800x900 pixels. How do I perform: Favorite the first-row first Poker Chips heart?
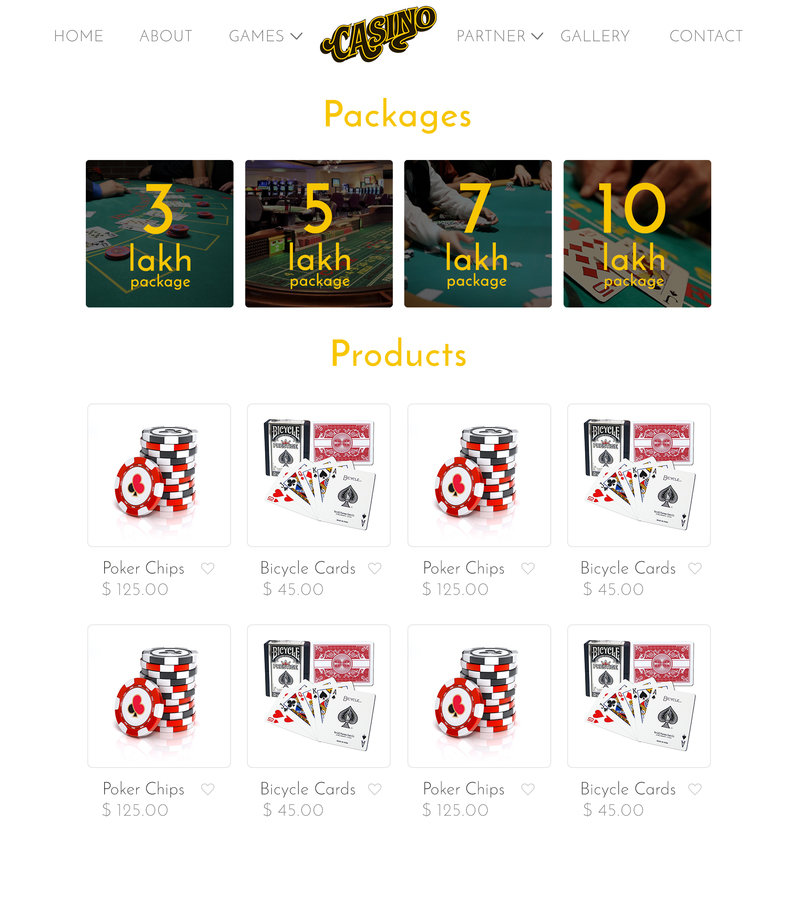208,568
